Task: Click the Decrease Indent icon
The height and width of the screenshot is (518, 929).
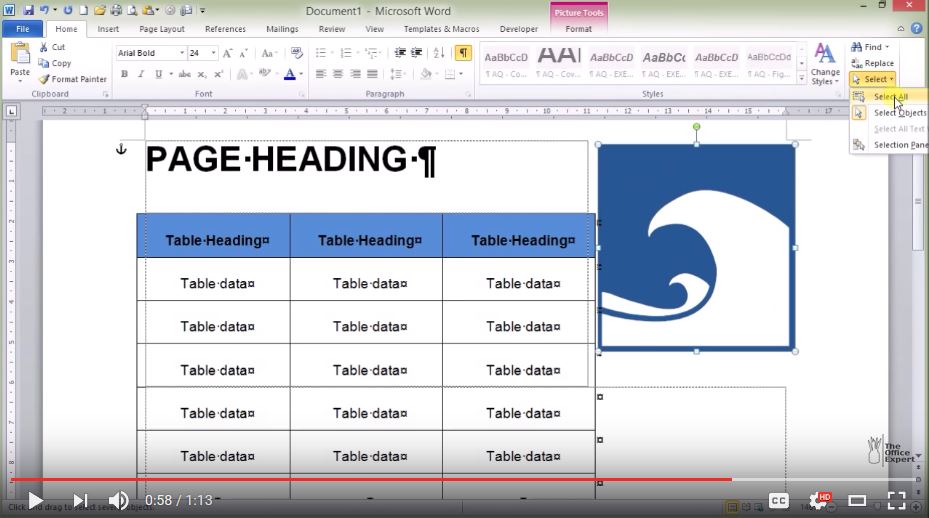Action: (400, 53)
